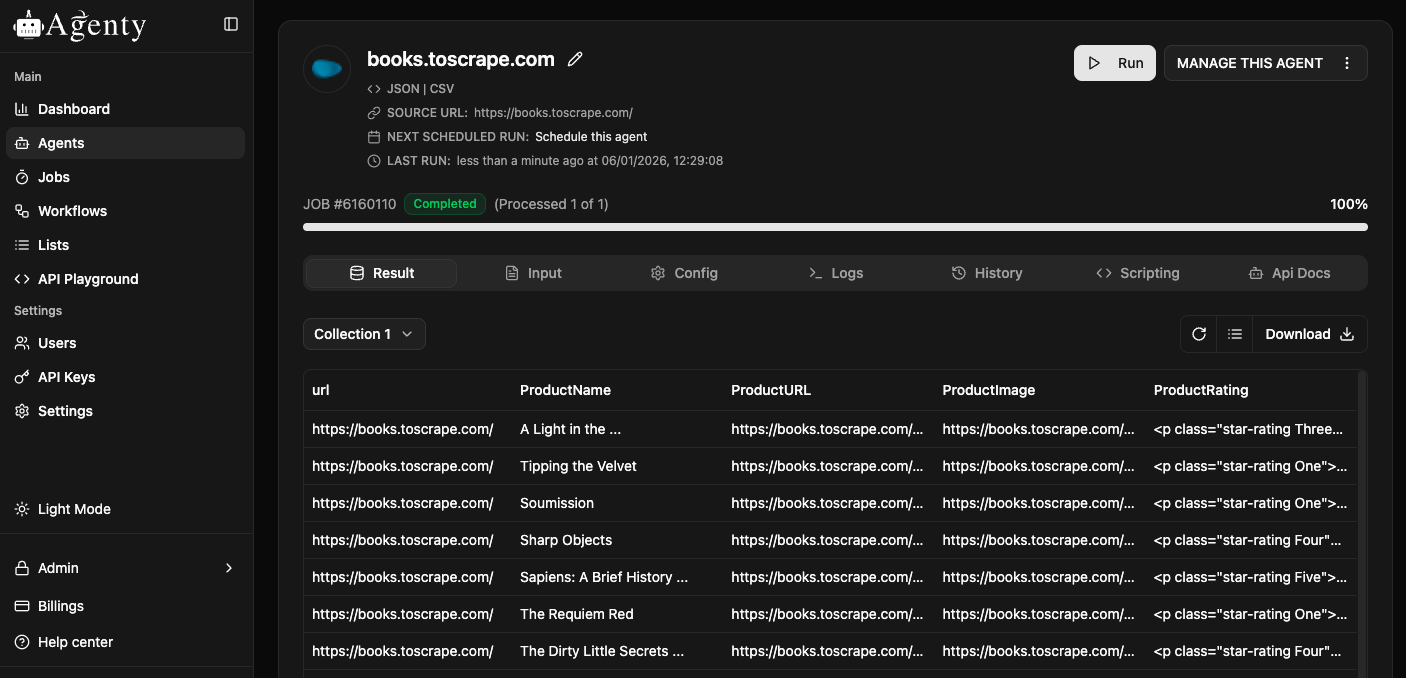
Task: Click the Agenty robot logo
Action: point(28,25)
